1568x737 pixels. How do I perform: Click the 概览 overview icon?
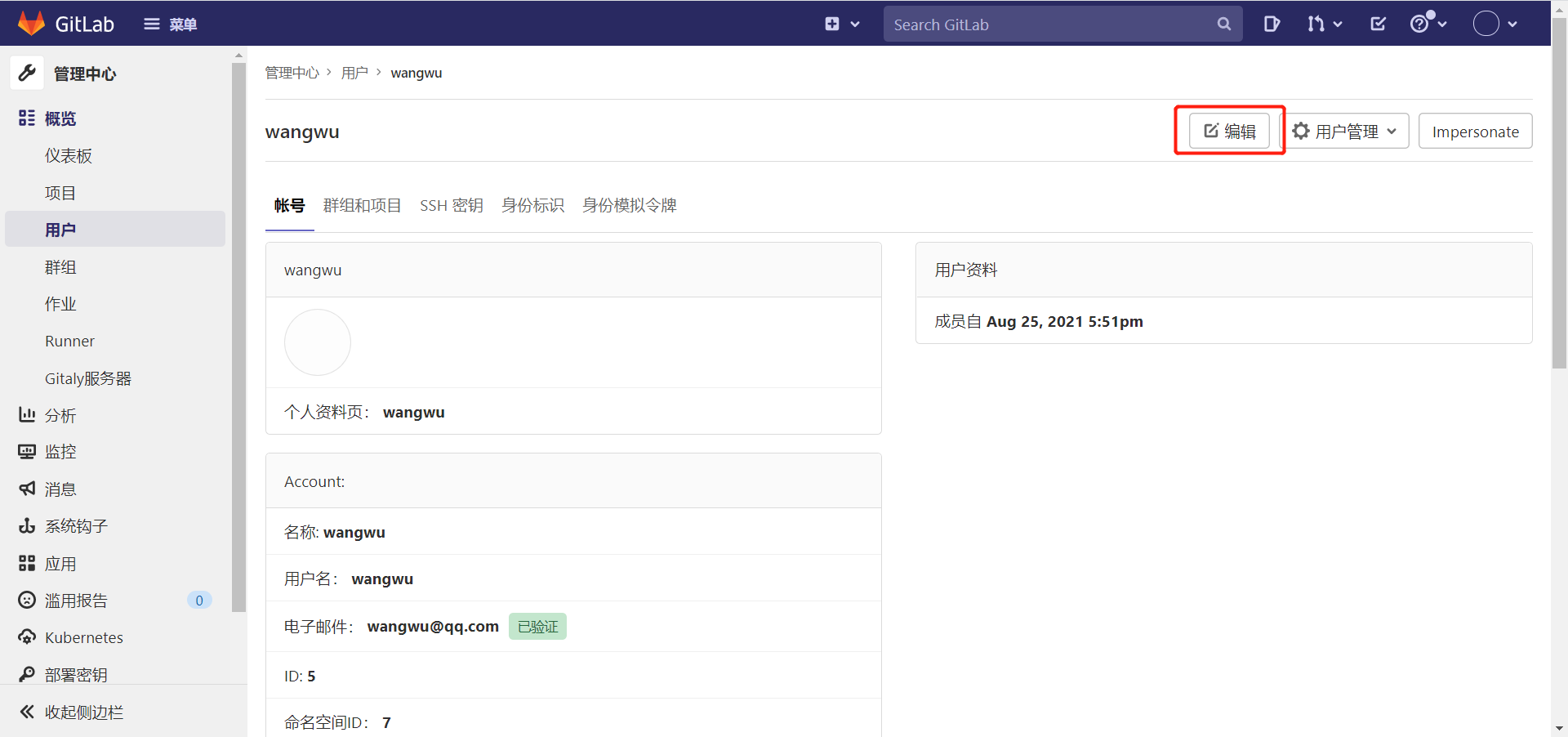(27, 118)
